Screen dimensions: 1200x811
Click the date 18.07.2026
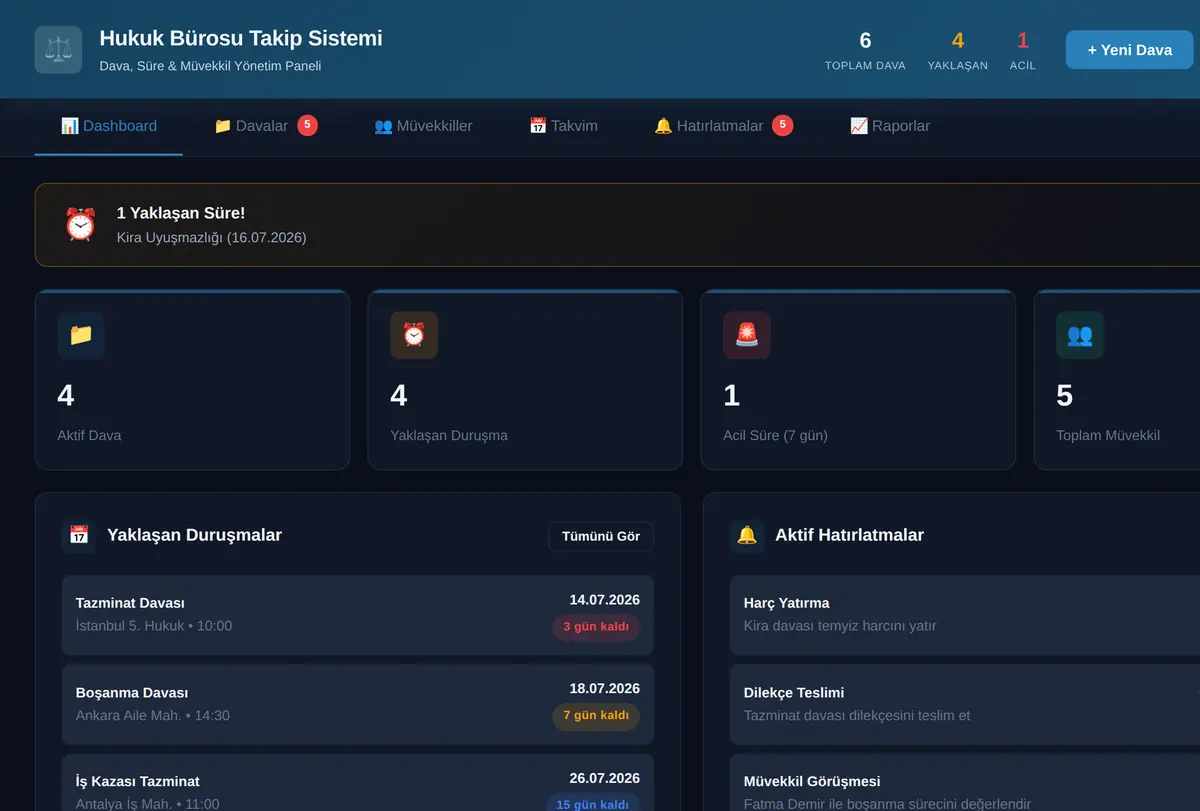tap(605, 689)
